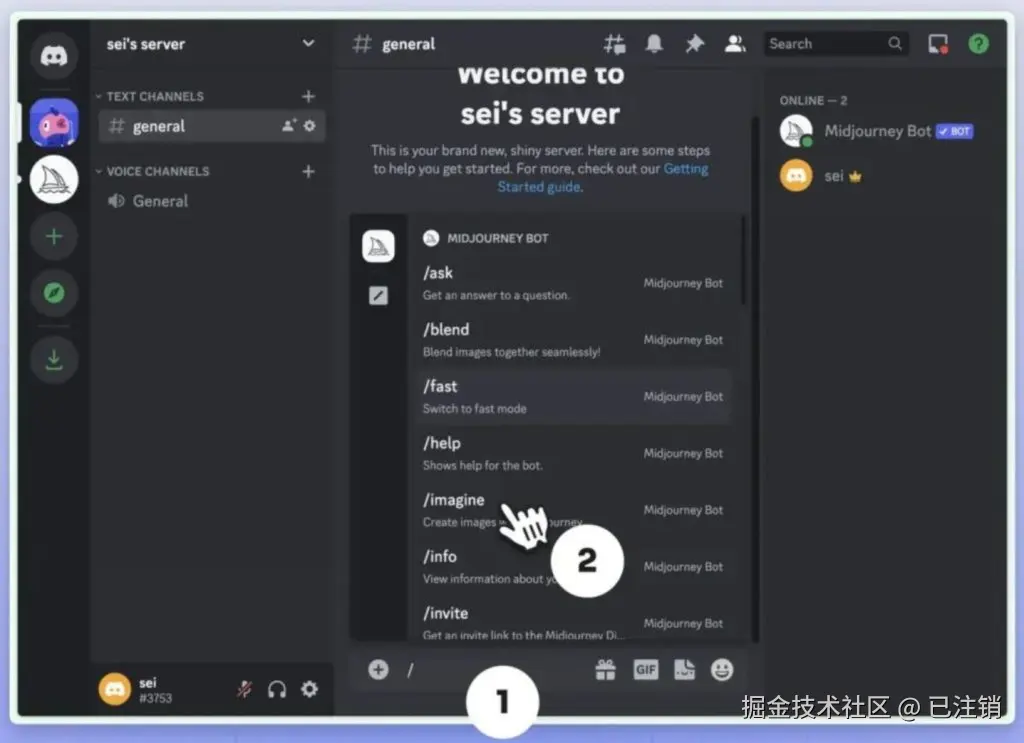Open notification settings bell icon
The image size is (1024, 743).
point(654,44)
